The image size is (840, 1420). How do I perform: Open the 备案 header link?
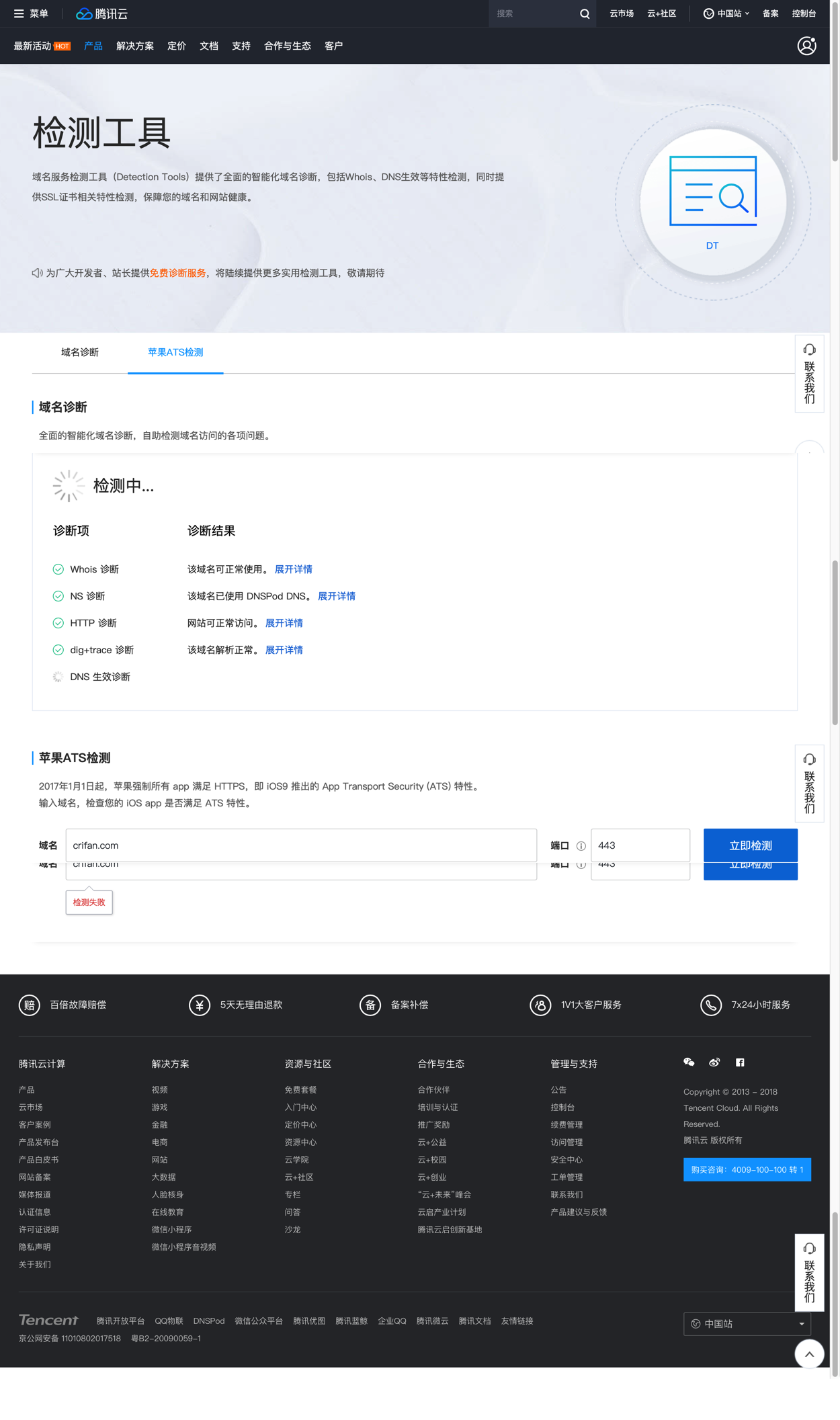pos(770,13)
